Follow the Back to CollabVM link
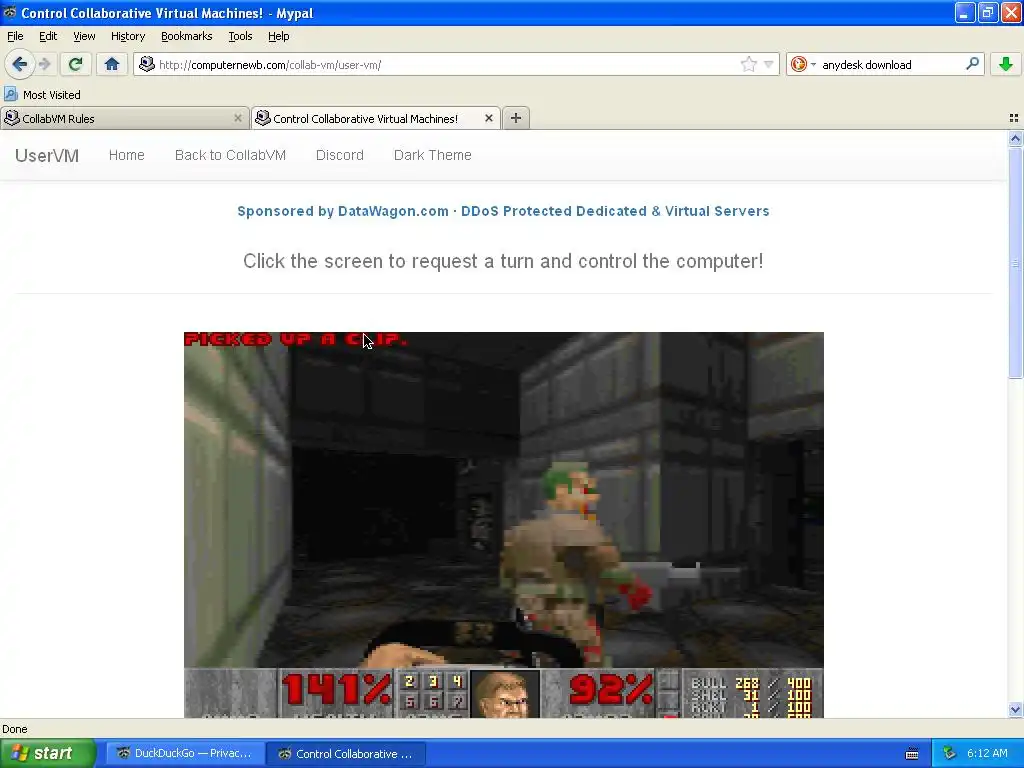1024x768 pixels. (x=230, y=155)
